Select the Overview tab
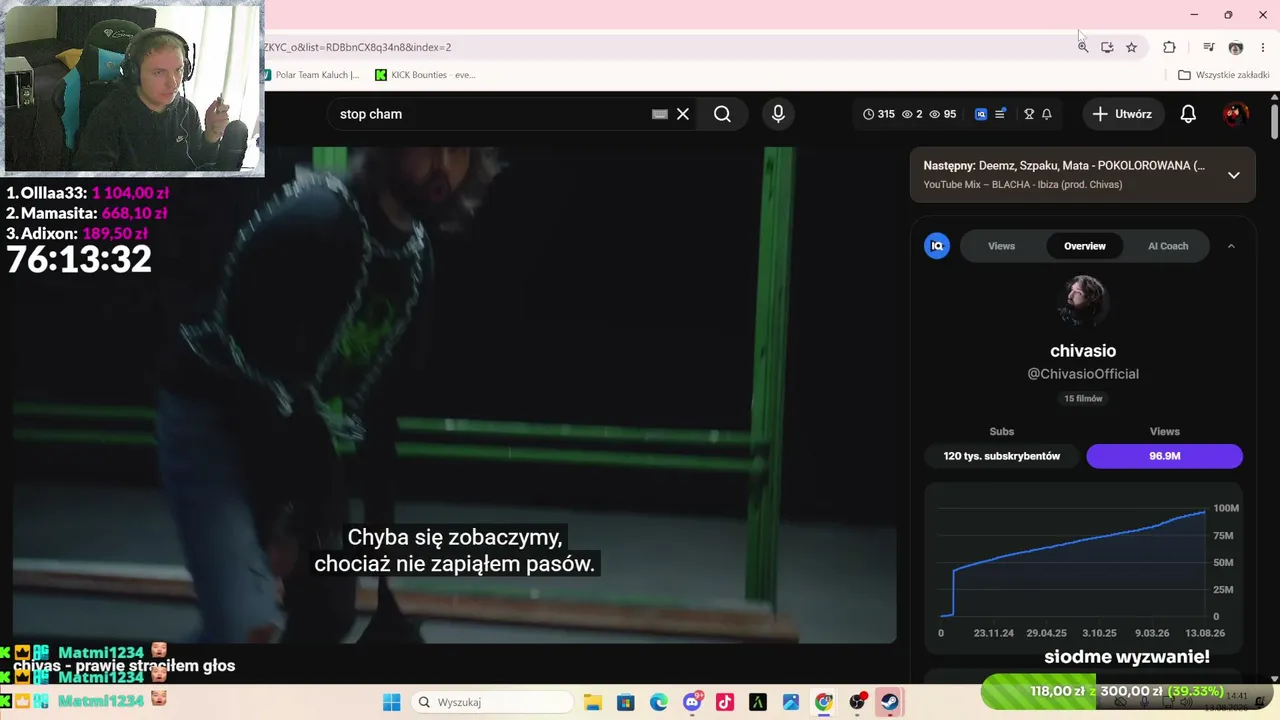Image resolution: width=1280 pixels, height=720 pixels. (1085, 246)
